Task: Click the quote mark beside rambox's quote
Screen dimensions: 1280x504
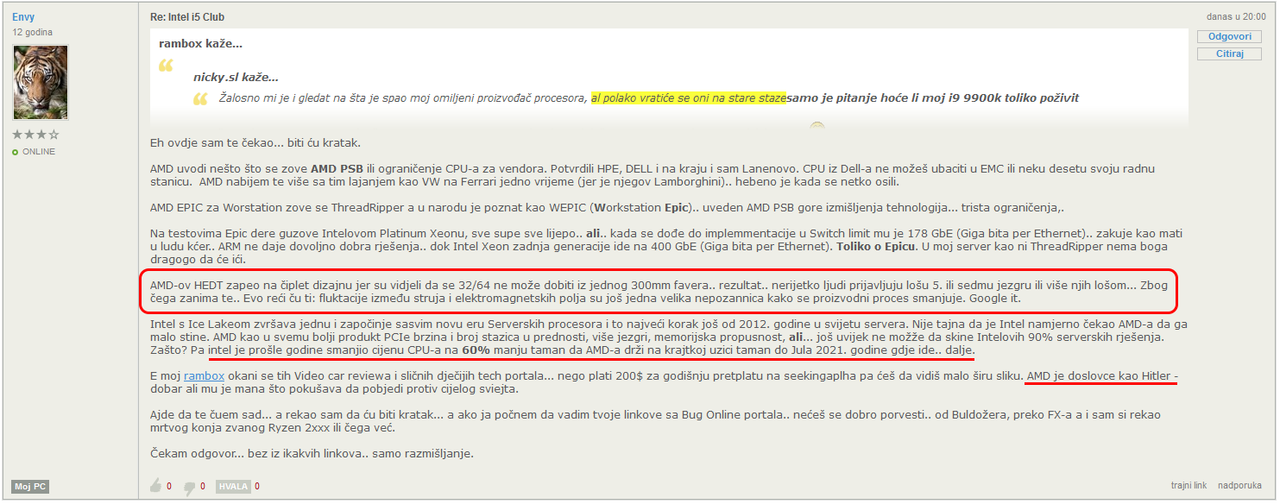Action: coord(166,67)
